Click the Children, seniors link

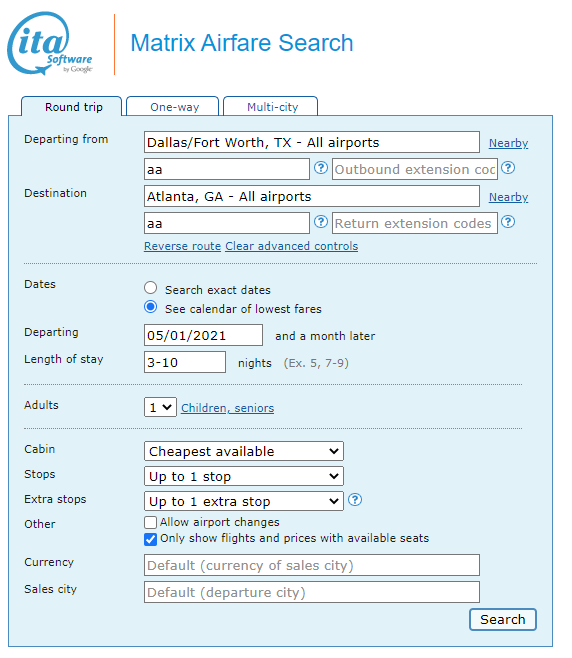click(227, 408)
